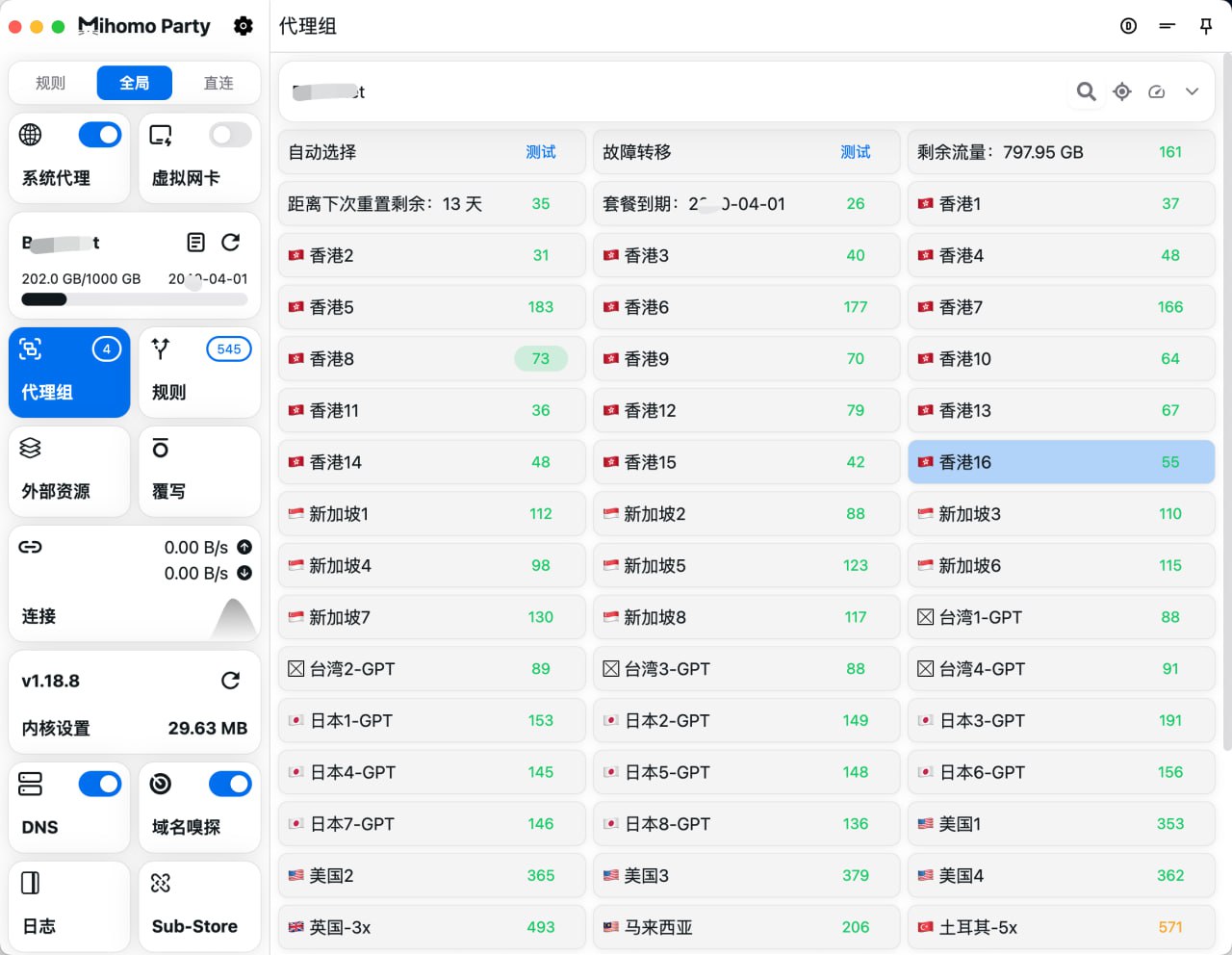
Task: Click the 规则 branch icon card
Action: pyautogui.click(x=161, y=348)
